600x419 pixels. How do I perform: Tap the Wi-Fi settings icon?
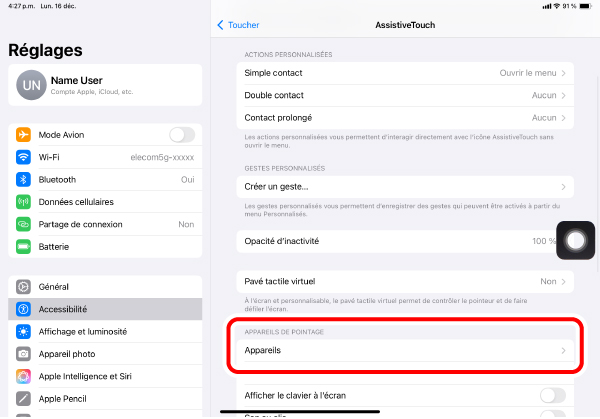pyautogui.click(x=24, y=157)
